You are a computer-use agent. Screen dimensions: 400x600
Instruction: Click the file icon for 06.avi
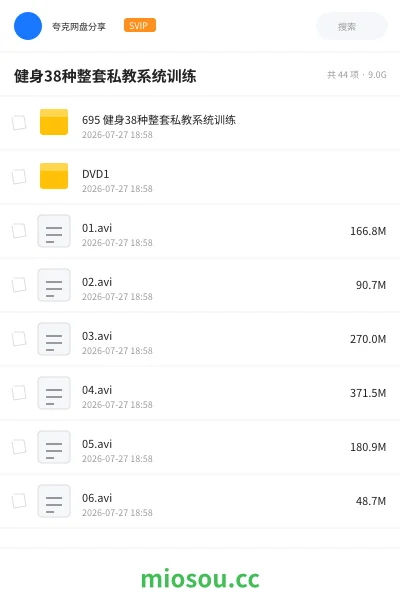point(54,501)
